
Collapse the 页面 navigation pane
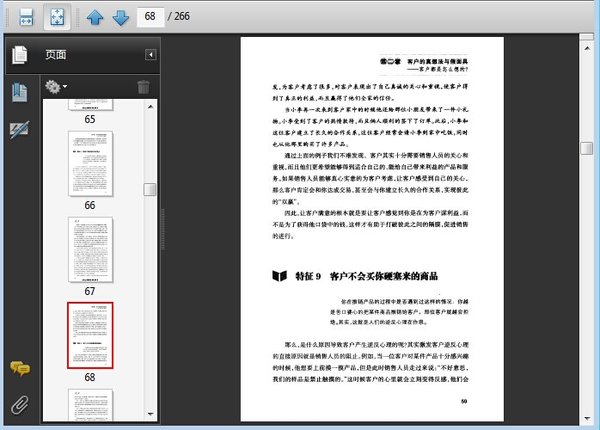pyautogui.click(x=150, y=55)
